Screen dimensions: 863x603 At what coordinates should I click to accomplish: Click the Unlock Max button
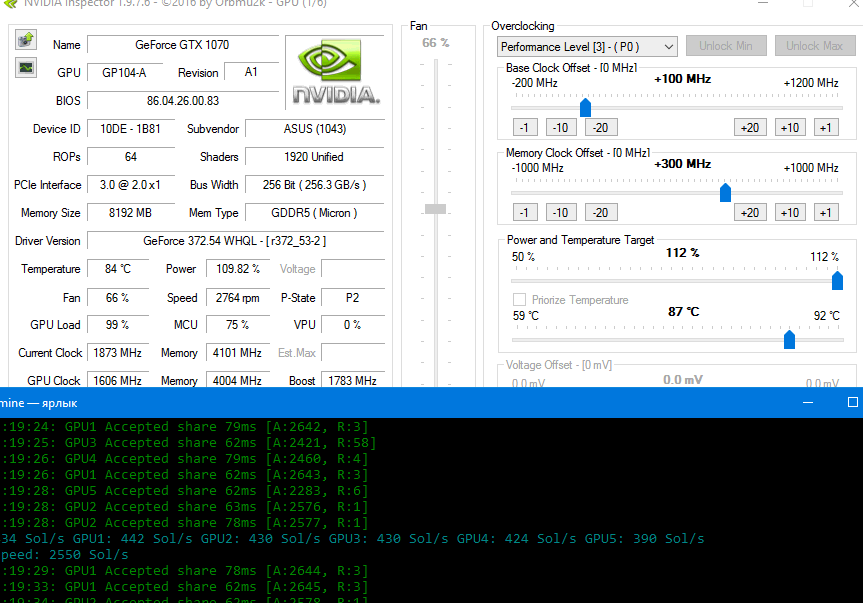[815, 46]
